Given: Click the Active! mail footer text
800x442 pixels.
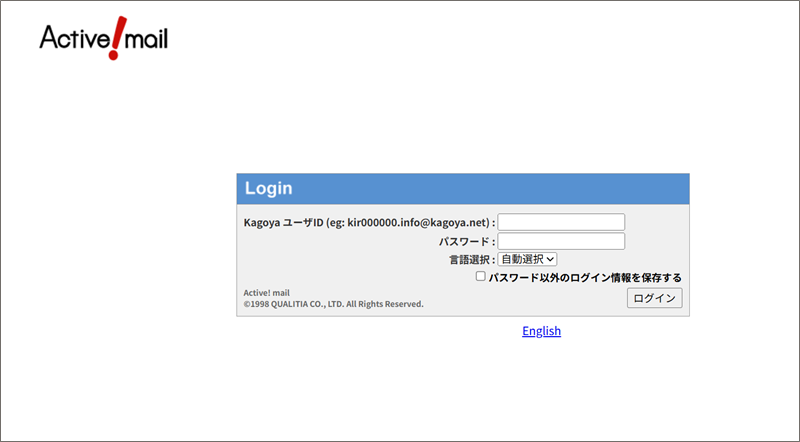Looking at the screenshot, I should coord(267,293).
